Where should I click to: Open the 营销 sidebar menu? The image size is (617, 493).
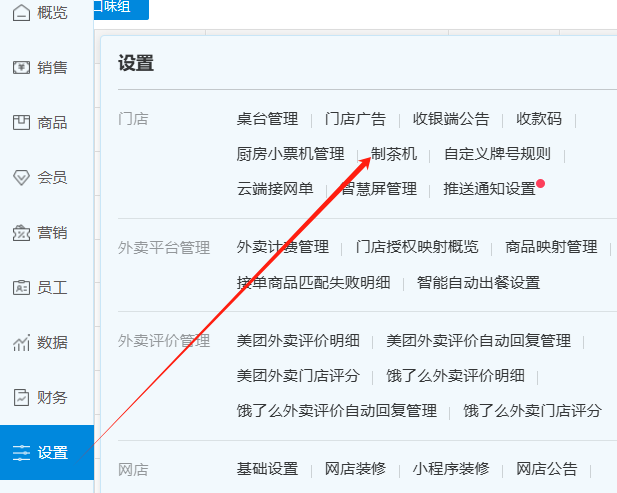(x=47, y=233)
